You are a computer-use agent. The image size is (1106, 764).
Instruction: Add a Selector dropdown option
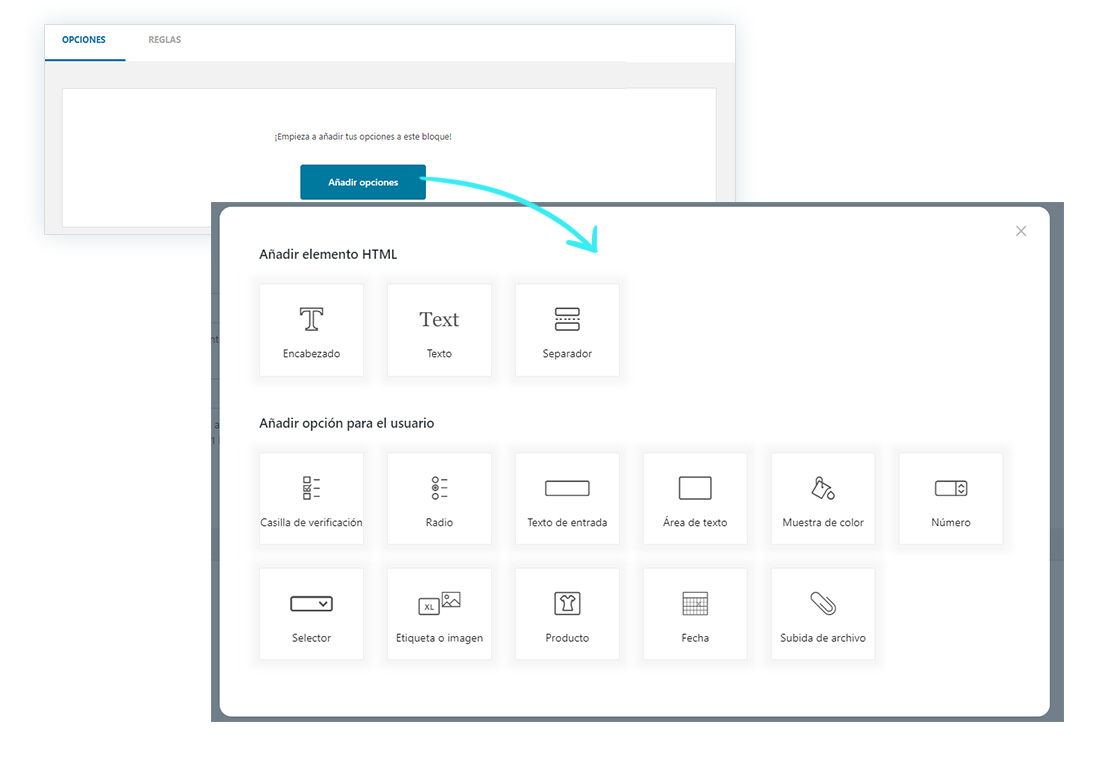[311, 614]
